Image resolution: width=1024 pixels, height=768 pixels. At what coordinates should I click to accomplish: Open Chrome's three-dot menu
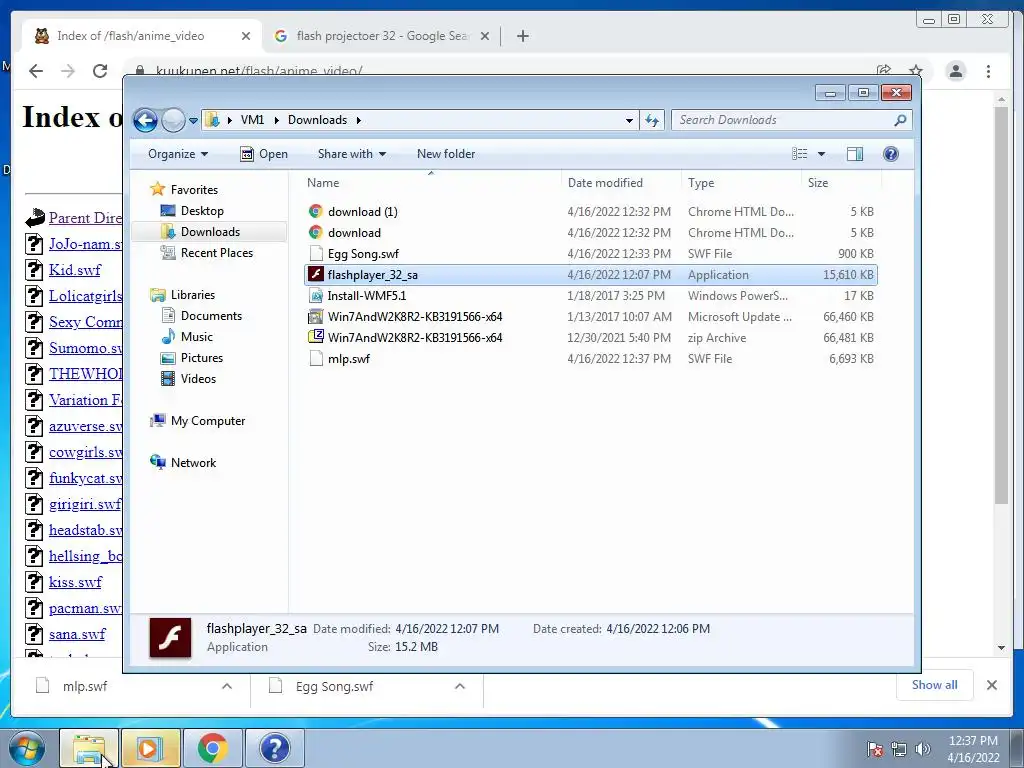[x=988, y=71]
